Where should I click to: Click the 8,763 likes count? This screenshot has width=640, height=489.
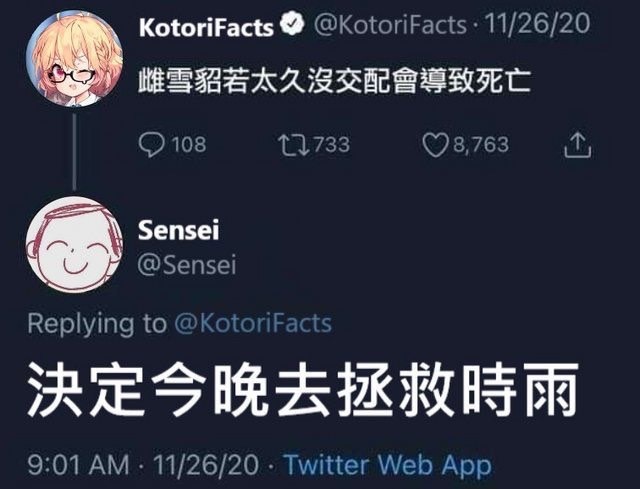coord(481,144)
